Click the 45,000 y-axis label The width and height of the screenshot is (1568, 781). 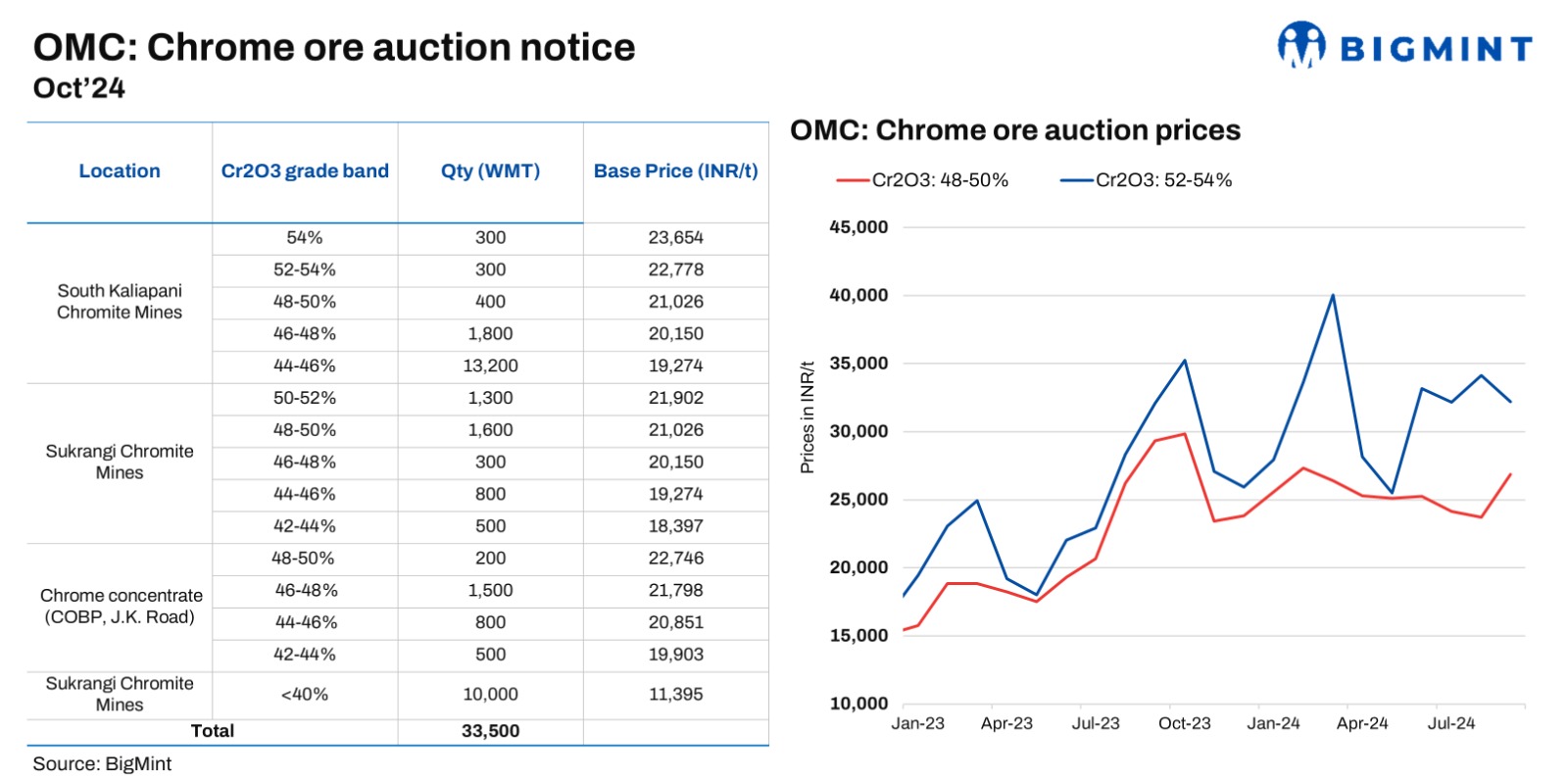pos(858,227)
